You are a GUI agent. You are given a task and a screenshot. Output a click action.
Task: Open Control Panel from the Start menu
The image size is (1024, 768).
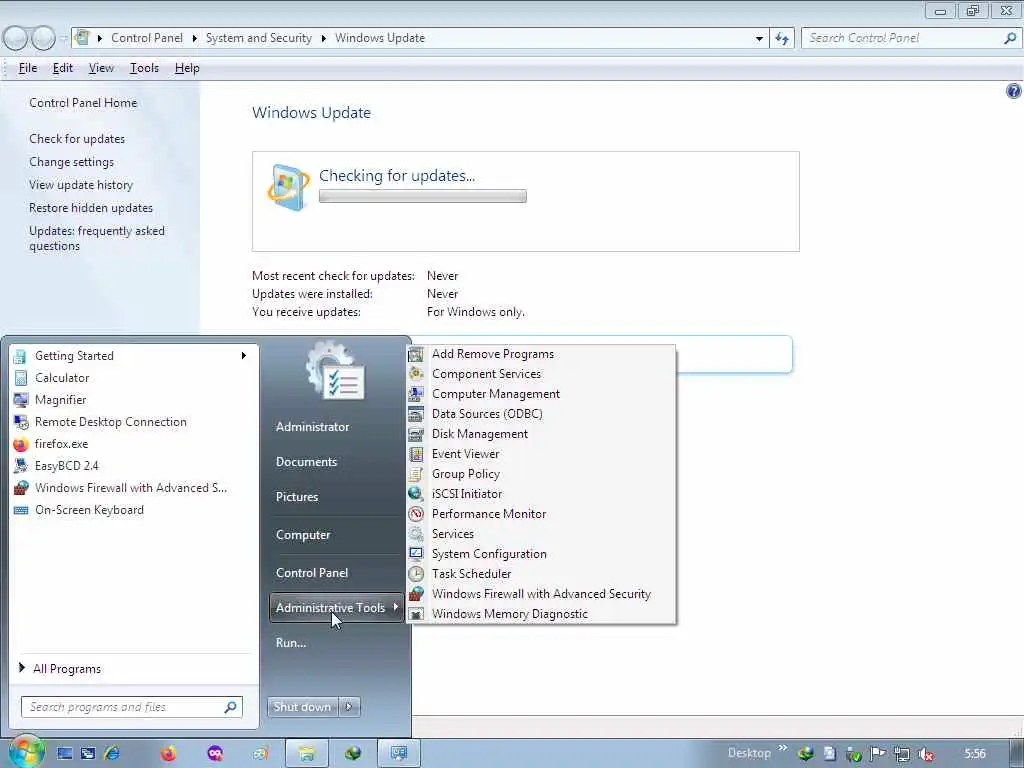coord(312,573)
